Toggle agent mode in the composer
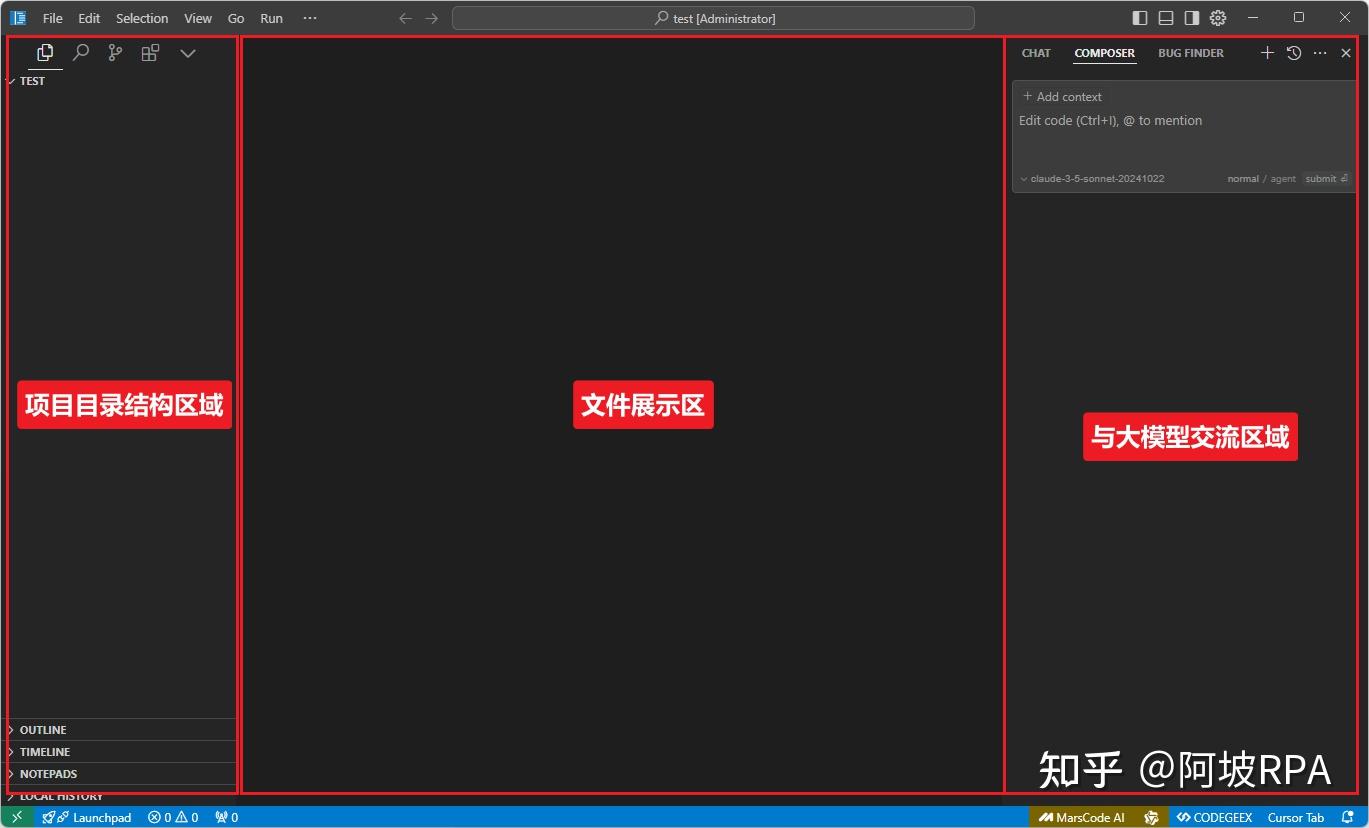The height and width of the screenshot is (828, 1369). point(1283,178)
